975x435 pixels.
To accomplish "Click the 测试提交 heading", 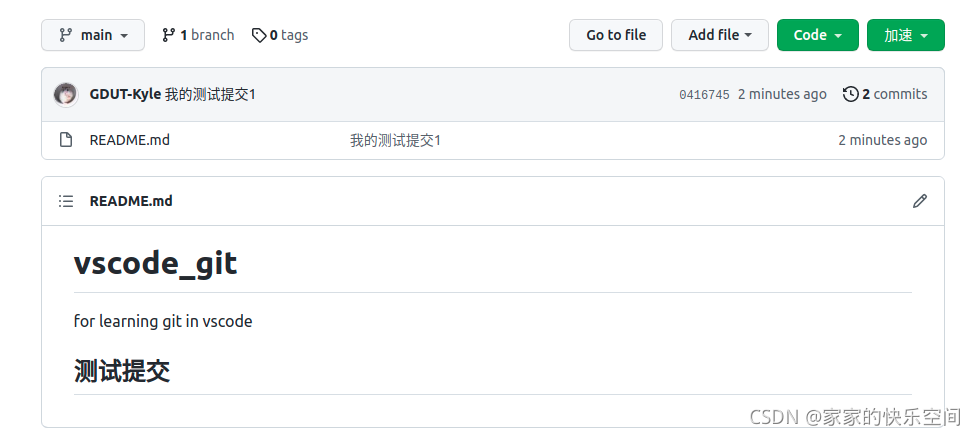I will click(122, 372).
